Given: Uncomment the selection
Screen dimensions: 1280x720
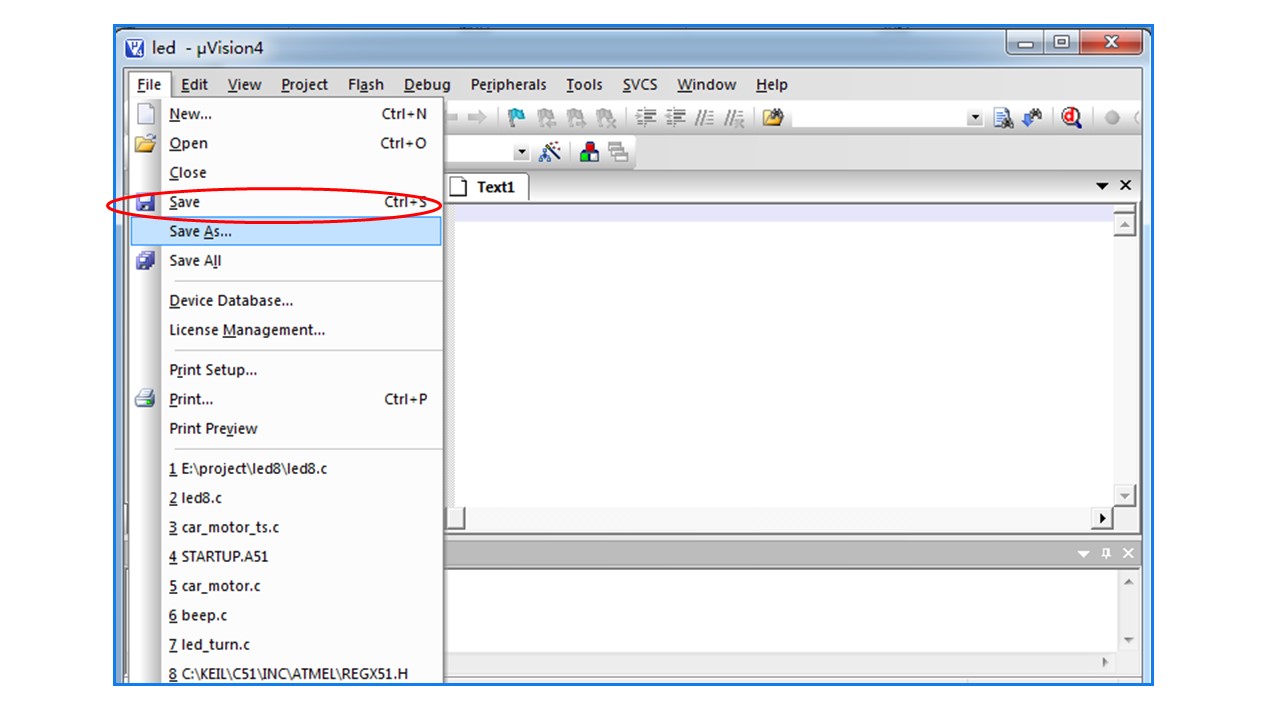Looking at the screenshot, I should [735, 118].
